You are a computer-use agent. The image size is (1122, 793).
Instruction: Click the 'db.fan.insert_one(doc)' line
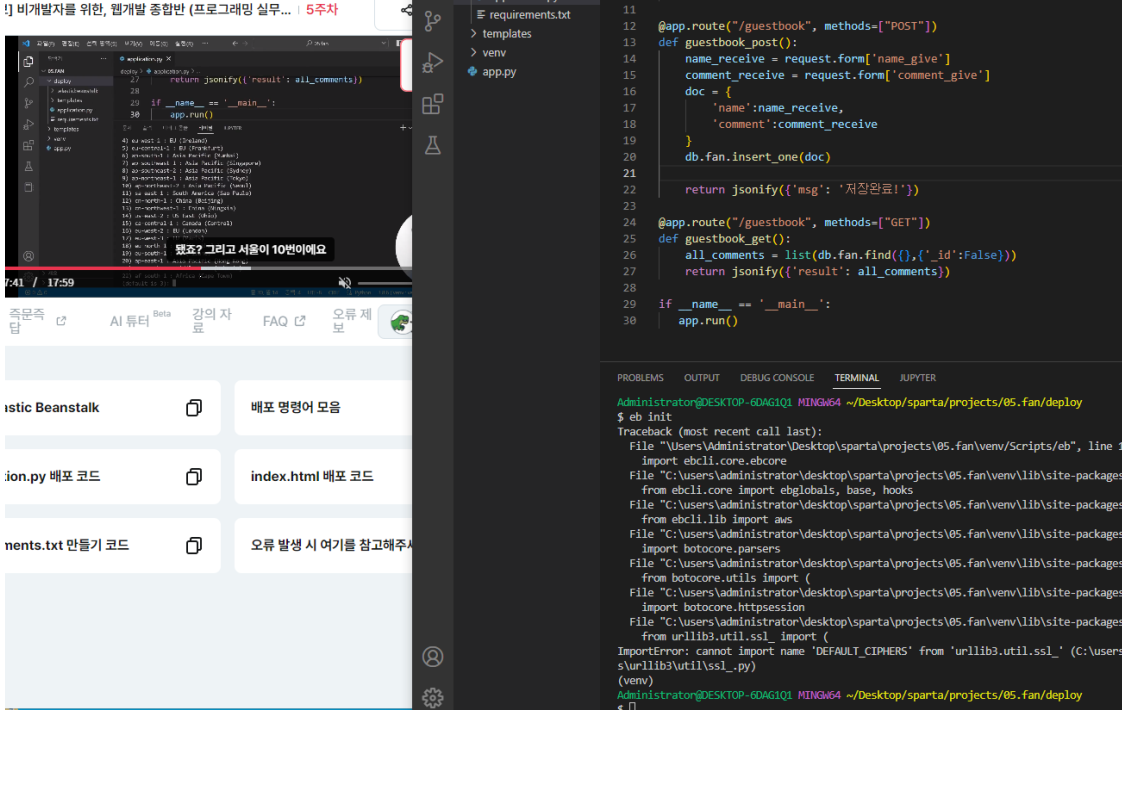pos(758,157)
